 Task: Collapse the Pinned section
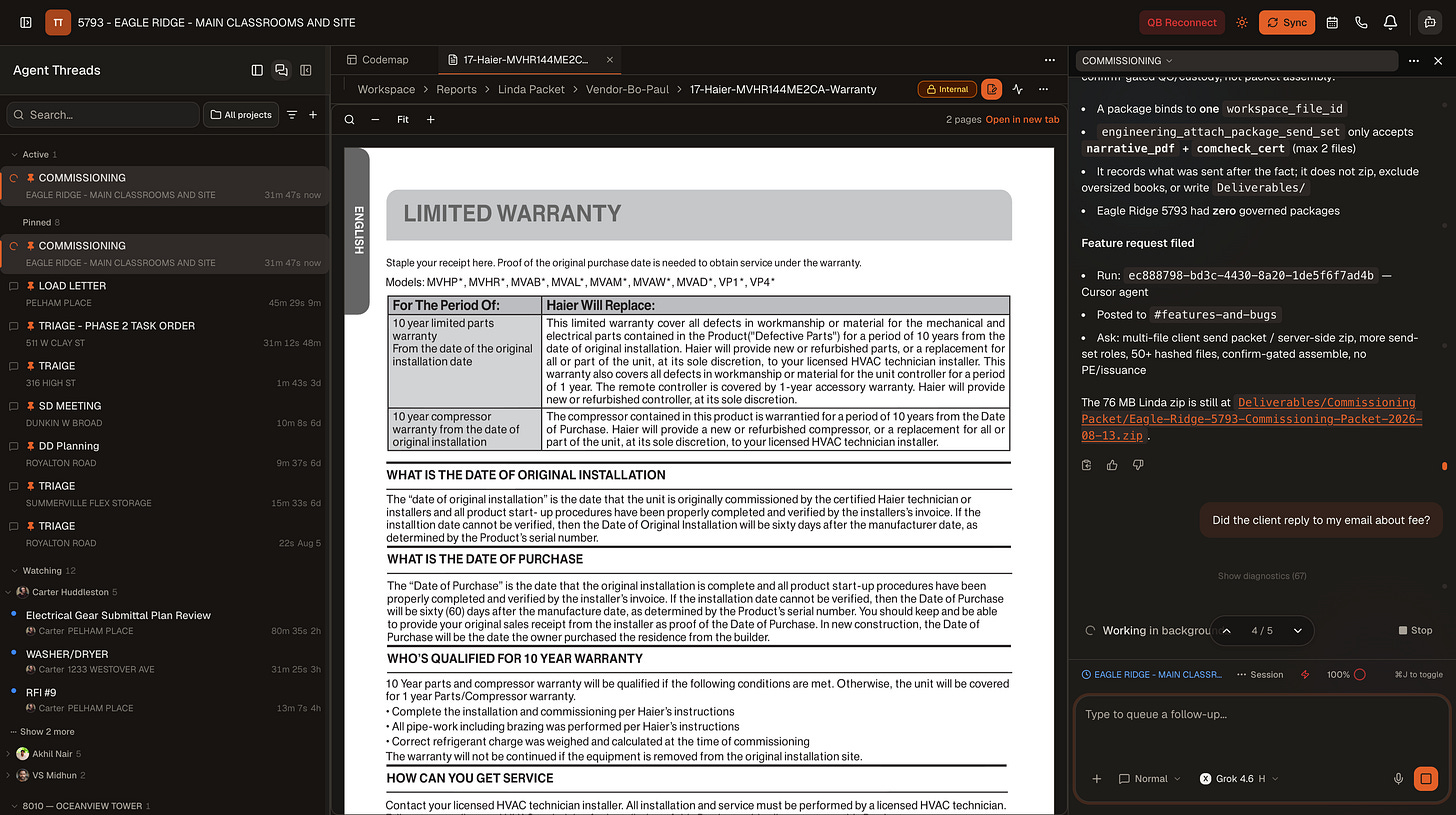35,222
